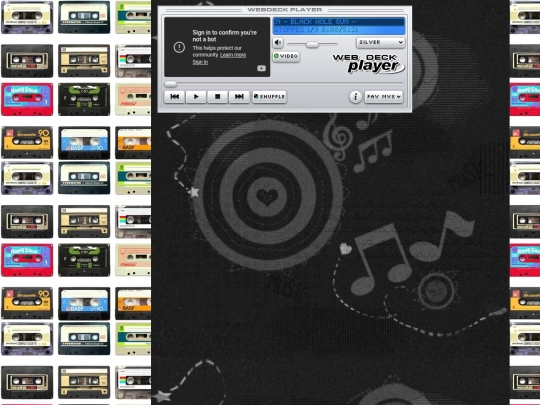Click the 'BLACK HOLE SUN' track title display

(x=339, y=22)
